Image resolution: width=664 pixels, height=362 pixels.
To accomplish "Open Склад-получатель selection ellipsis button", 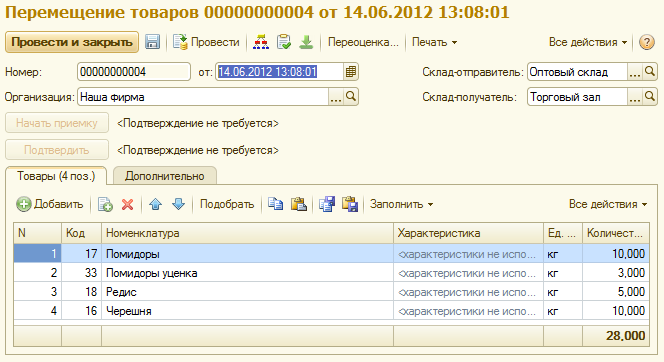I will [634, 97].
